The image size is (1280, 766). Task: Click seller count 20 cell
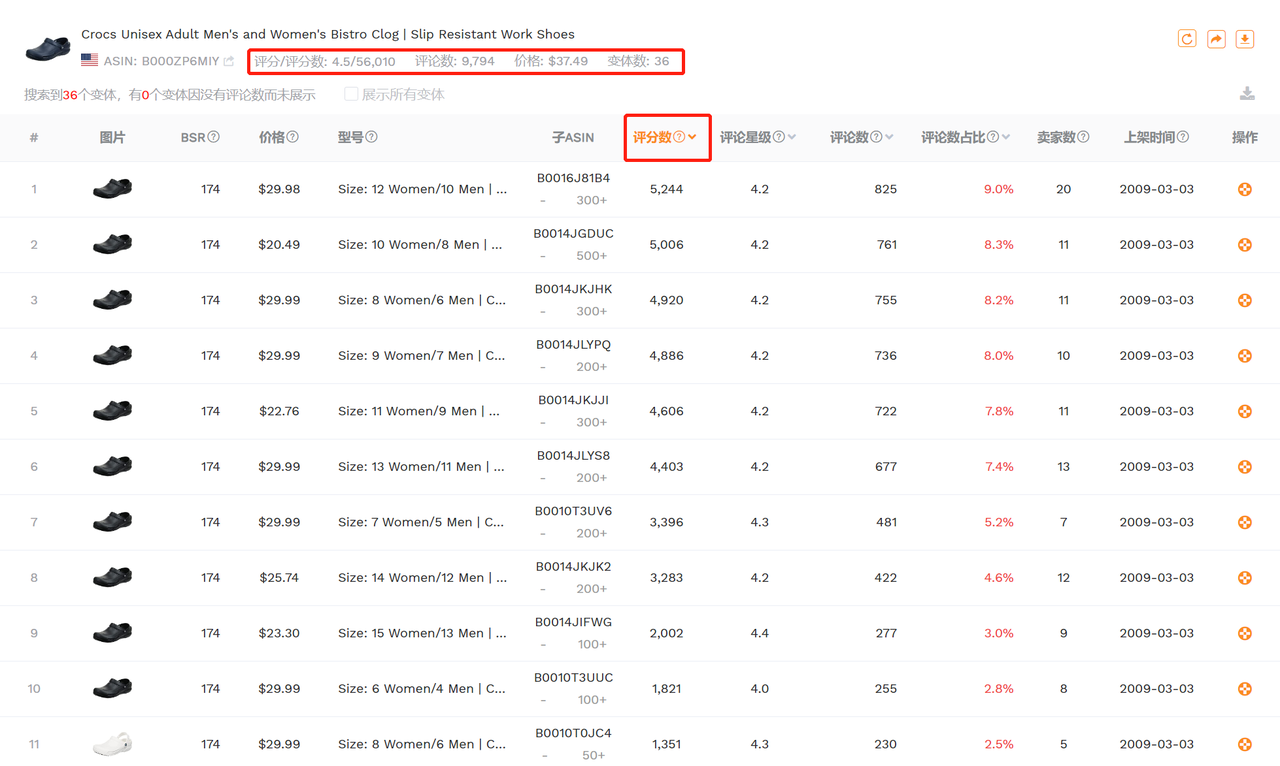pyautogui.click(x=1064, y=189)
